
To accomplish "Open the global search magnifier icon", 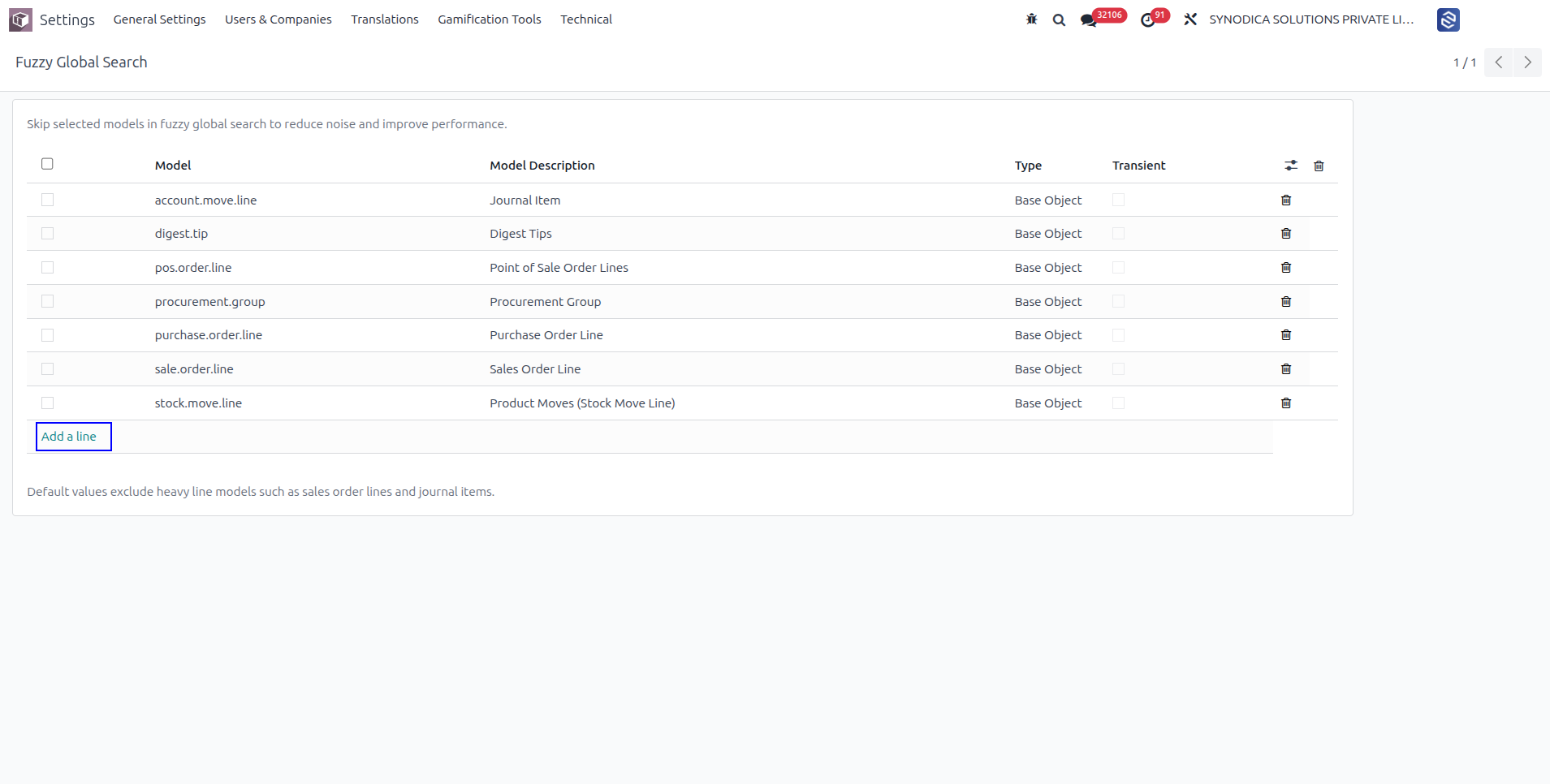I will point(1059,19).
